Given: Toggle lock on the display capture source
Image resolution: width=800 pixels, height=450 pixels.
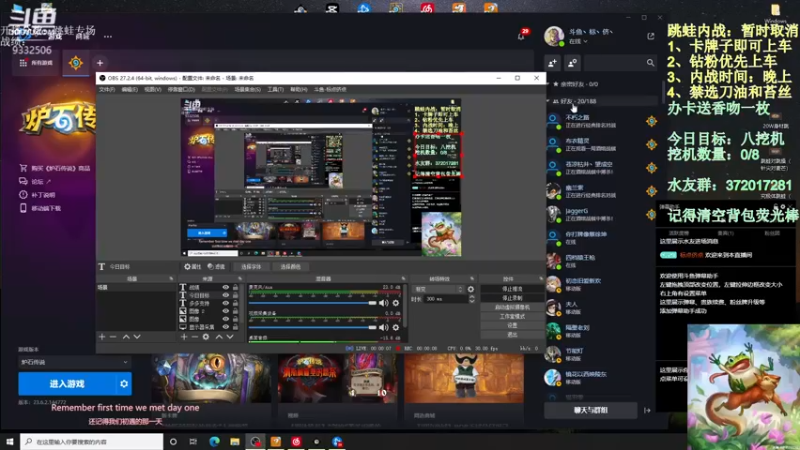Looking at the screenshot, I should [235, 327].
